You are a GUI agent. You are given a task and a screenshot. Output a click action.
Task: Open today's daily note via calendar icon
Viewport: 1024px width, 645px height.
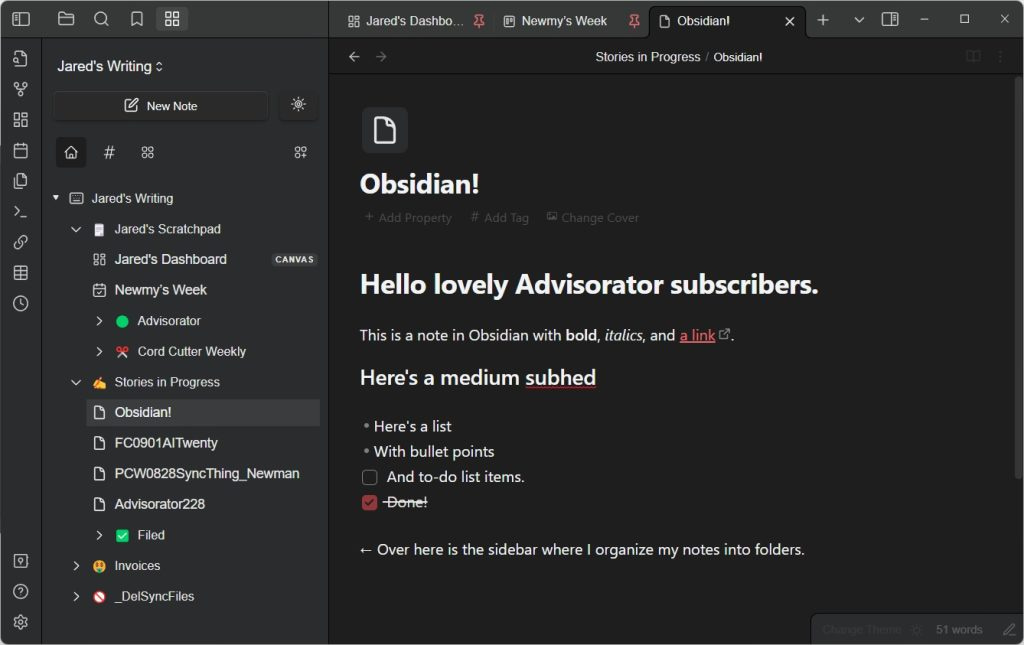[20, 151]
